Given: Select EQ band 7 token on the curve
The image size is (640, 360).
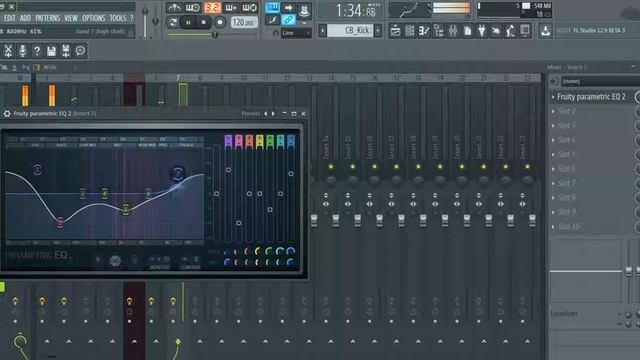Looking at the screenshot, I should 178,174.
